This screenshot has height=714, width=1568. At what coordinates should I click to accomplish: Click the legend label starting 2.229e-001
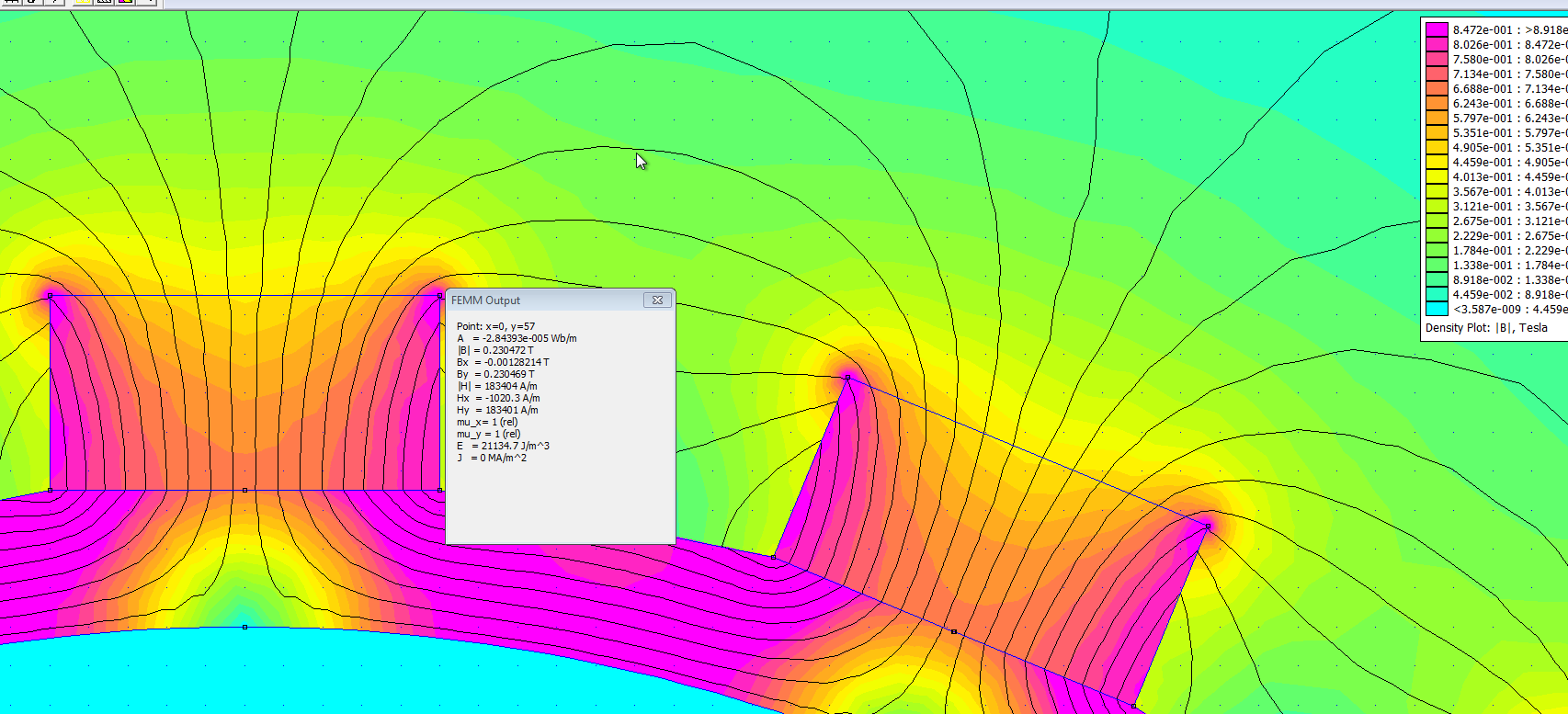pos(1510,235)
